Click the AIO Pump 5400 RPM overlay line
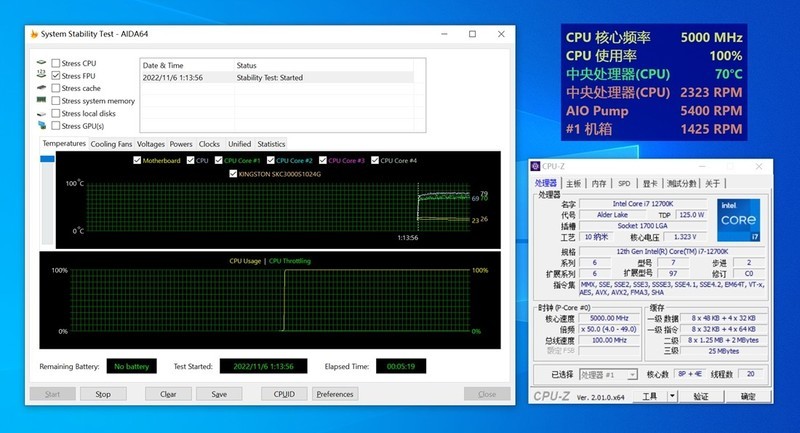Image resolution: width=800 pixels, height=433 pixels. [654, 111]
